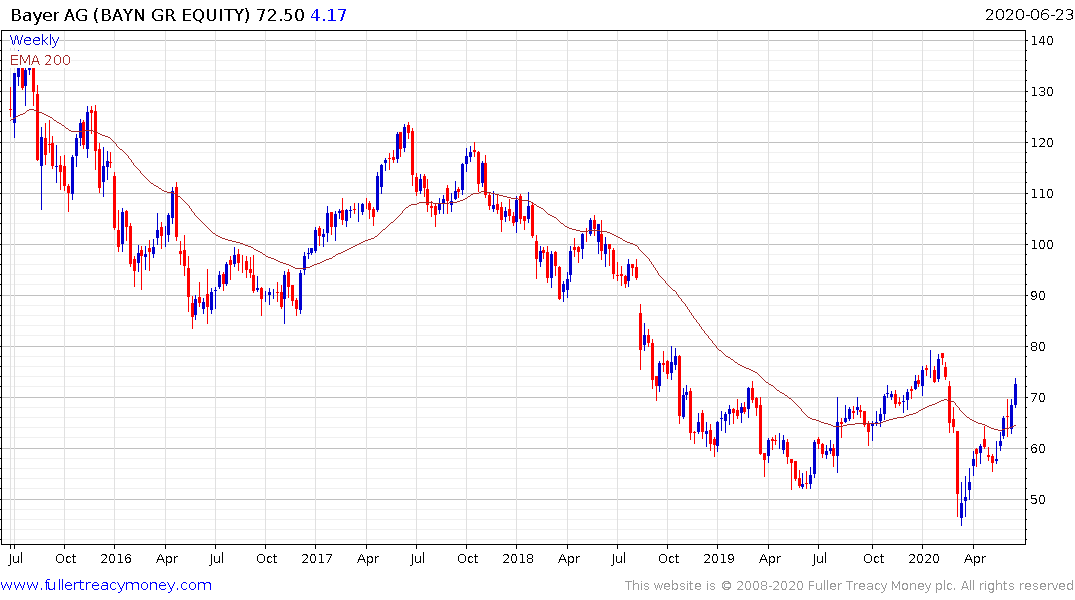Click the 100 price axis label
Screen dimensions: 1075x600
point(1042,245)
